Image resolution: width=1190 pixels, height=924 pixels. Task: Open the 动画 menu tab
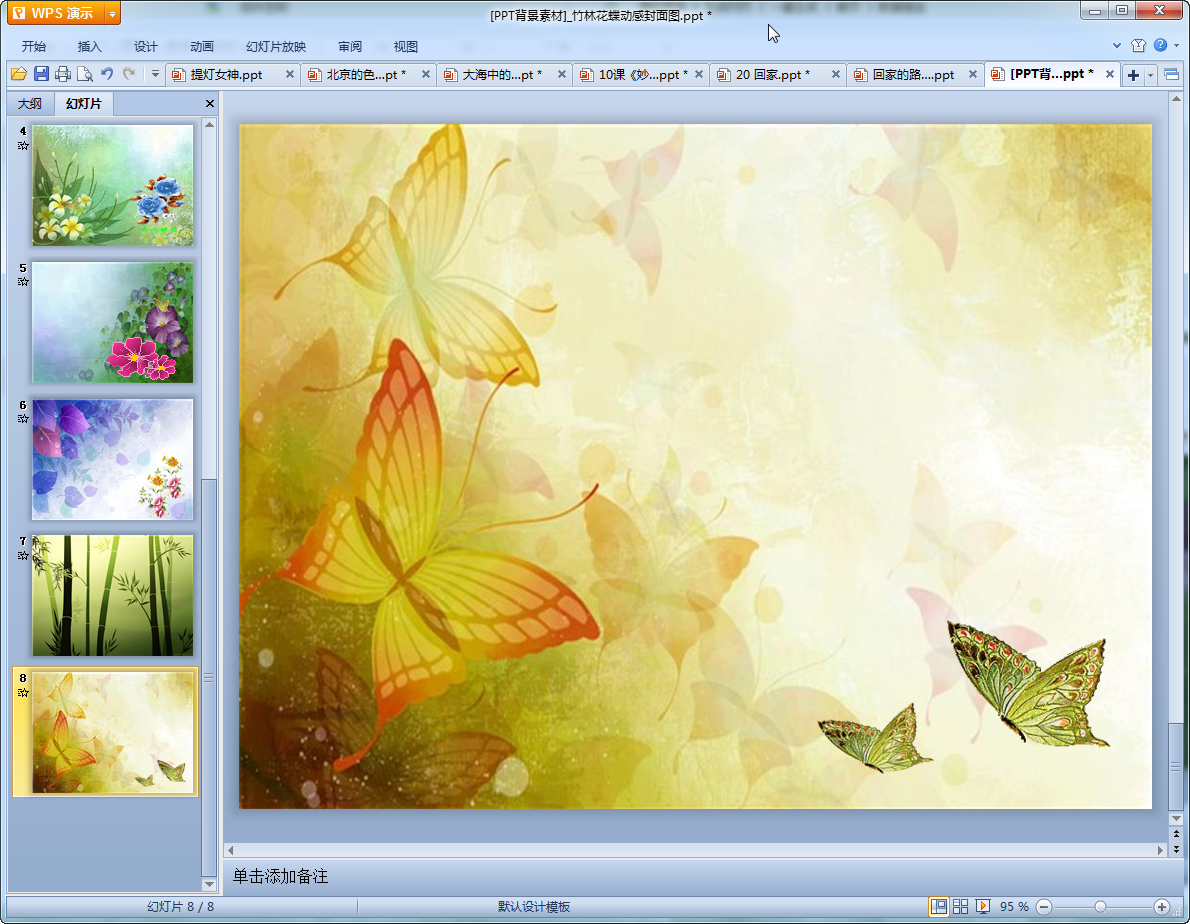pos(202,46)
